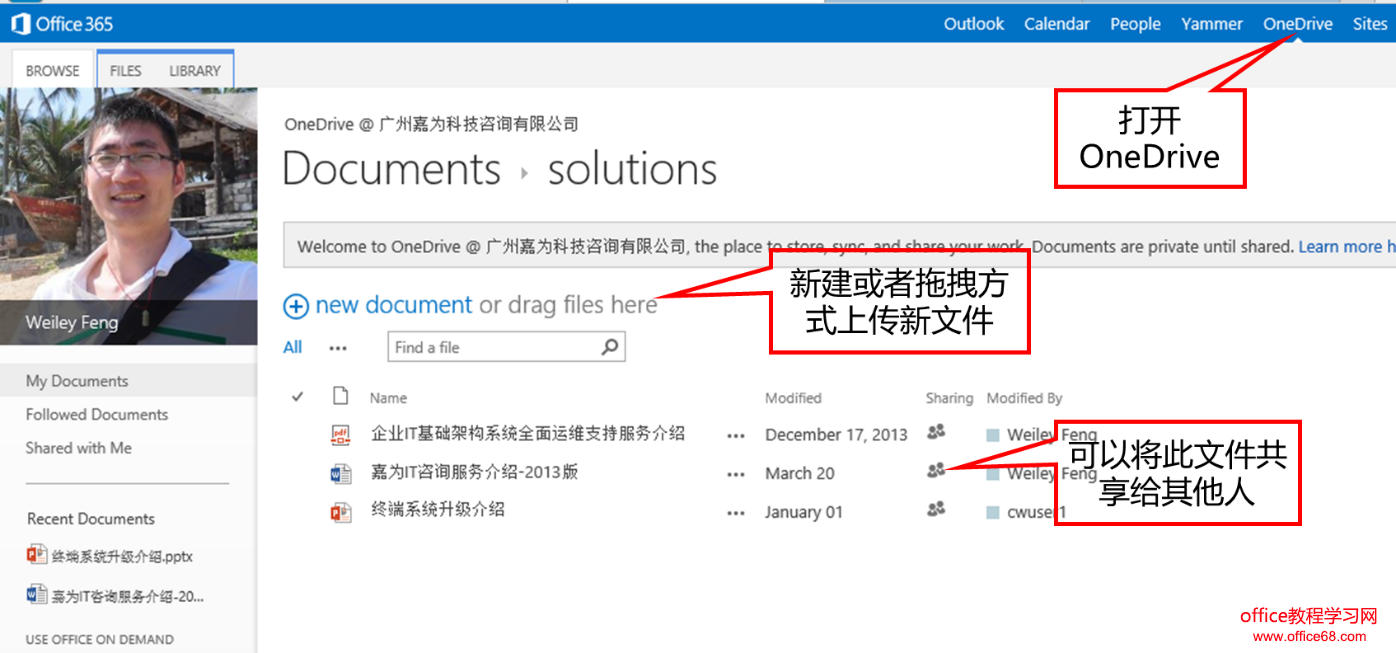This screenshot has width=1396, height=653.
Task: Sort by the Modified column header
Action: [793, 398]
